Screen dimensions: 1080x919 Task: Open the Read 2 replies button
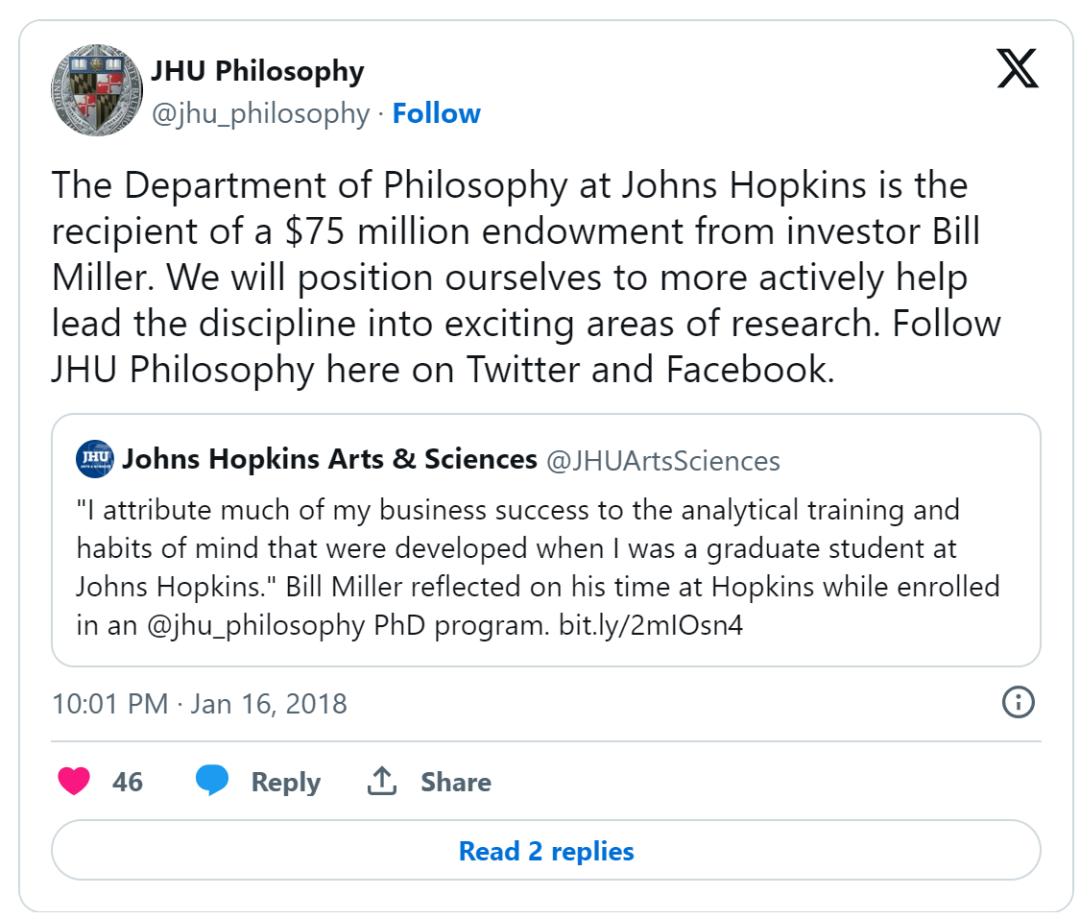pyautogui.click(x=546, y=851)
